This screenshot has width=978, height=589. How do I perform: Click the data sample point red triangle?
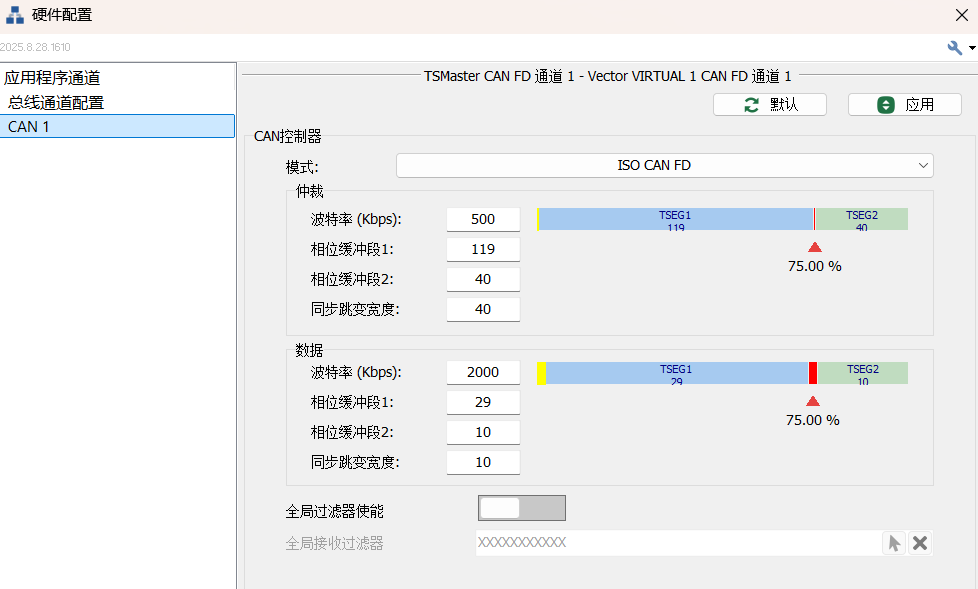[812, 401]
